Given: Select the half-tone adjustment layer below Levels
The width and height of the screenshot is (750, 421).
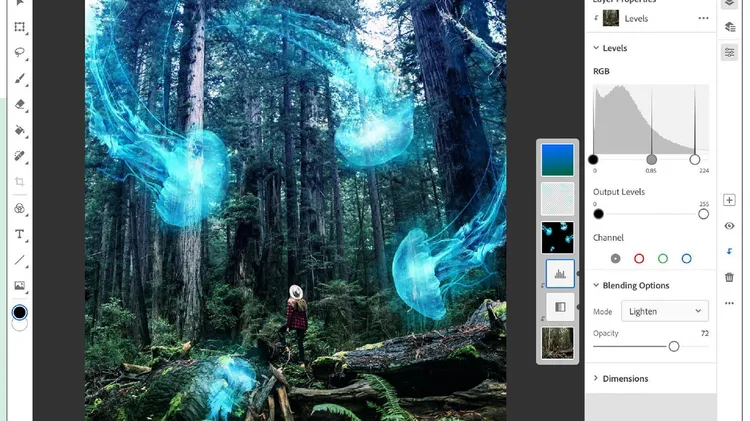Looking at the screenshot, I should click(x=560, y=307).
